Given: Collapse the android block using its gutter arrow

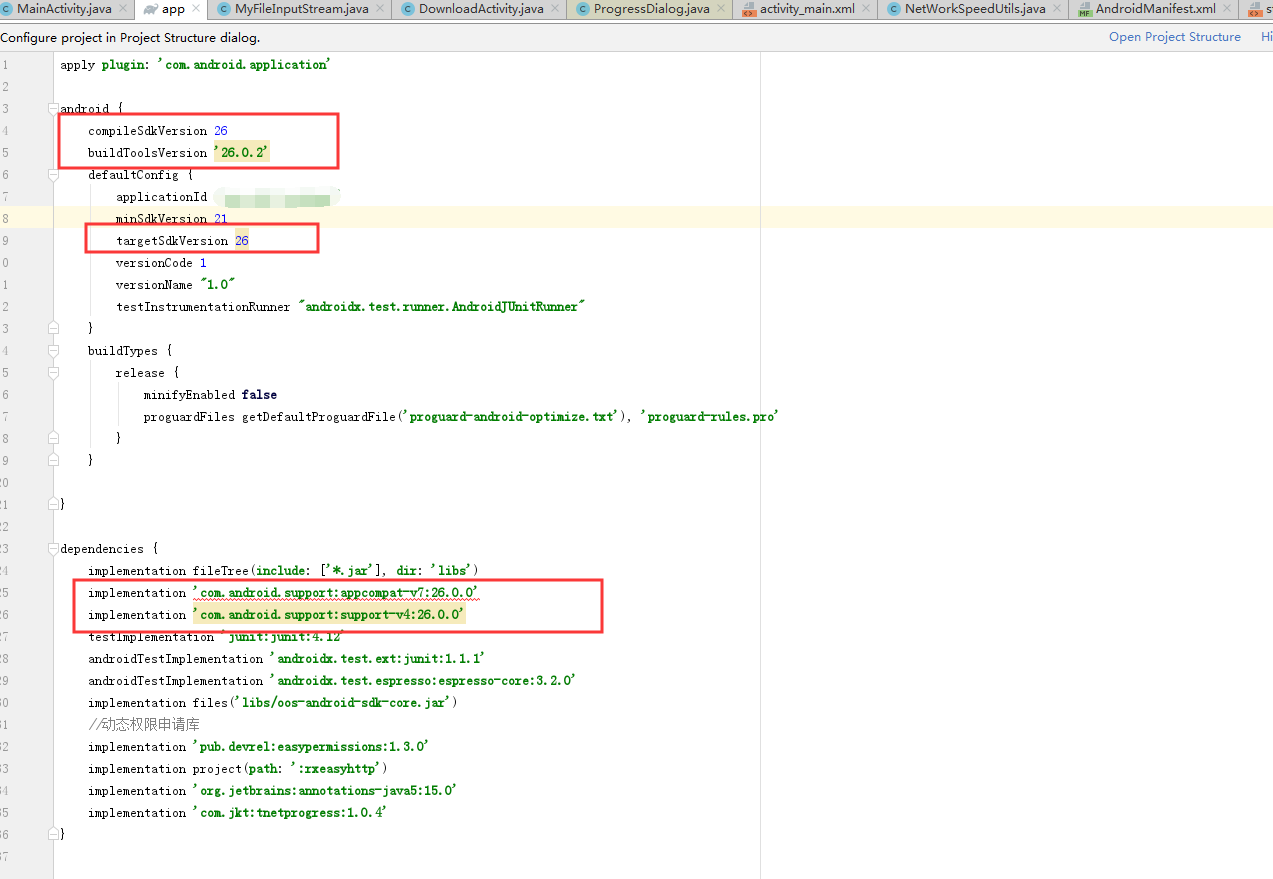Looking at the screenshot, I should click(53, 107).
